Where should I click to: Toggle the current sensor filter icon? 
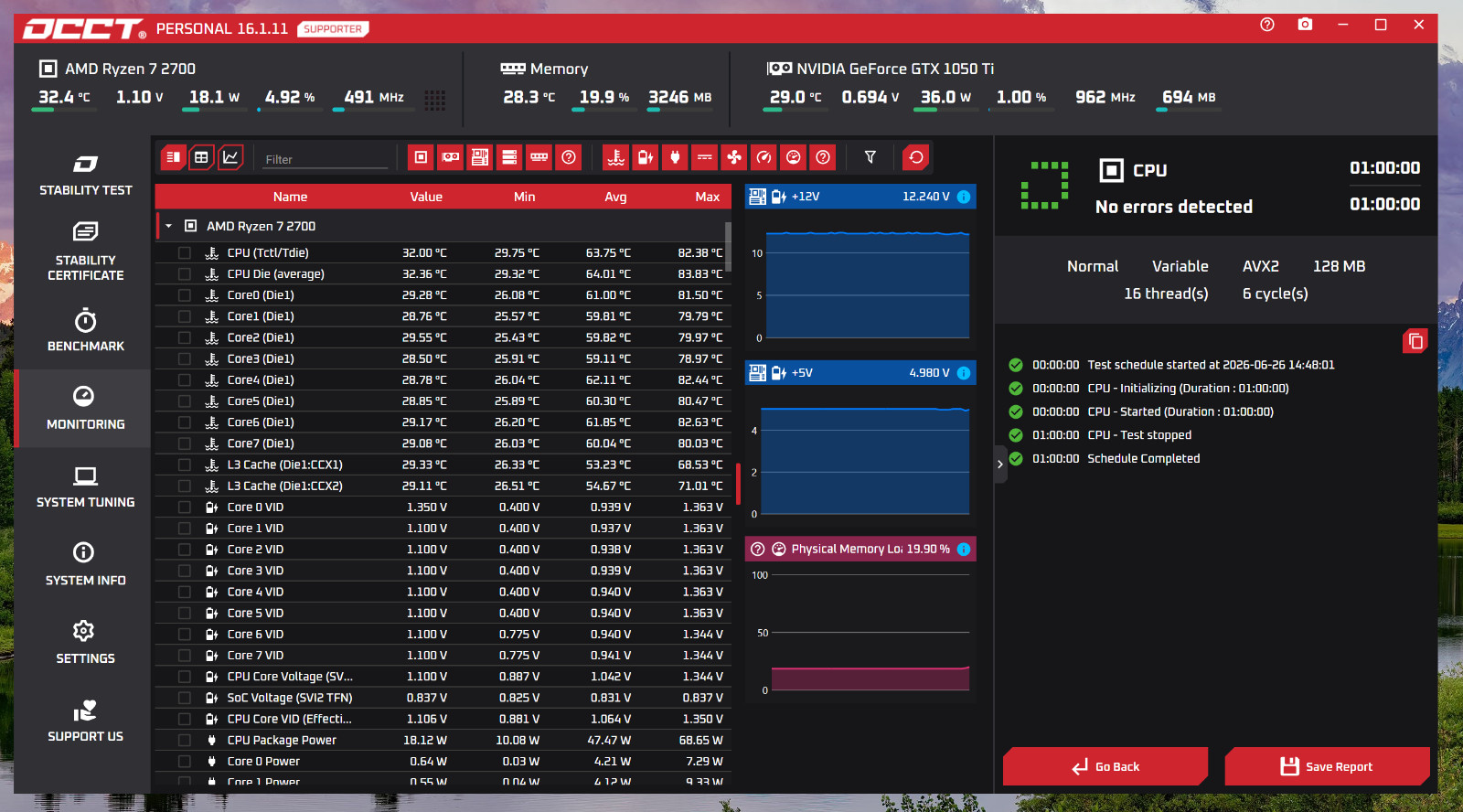coord(705,157)
